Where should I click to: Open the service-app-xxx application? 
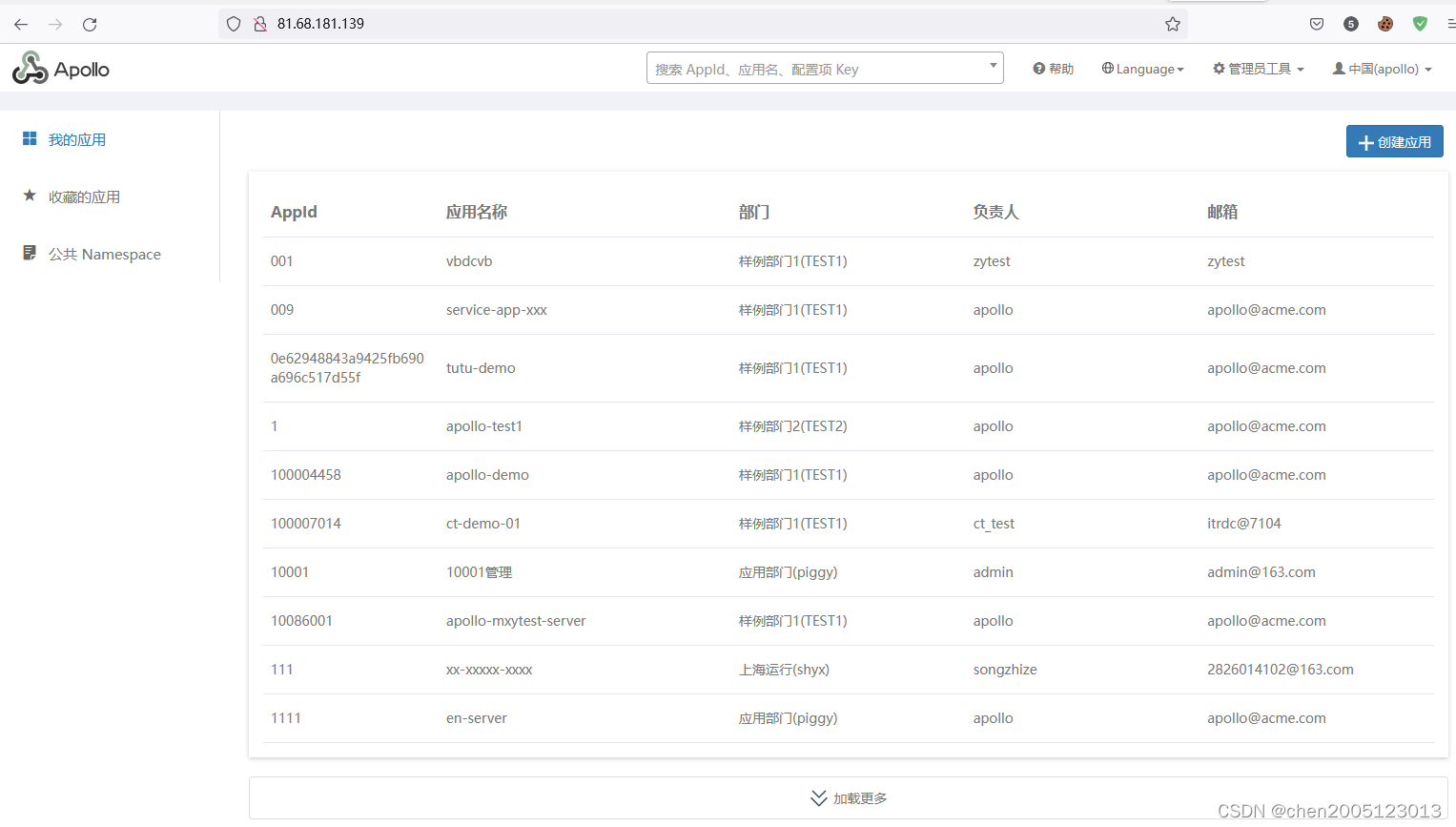click(x=497, y=310)
